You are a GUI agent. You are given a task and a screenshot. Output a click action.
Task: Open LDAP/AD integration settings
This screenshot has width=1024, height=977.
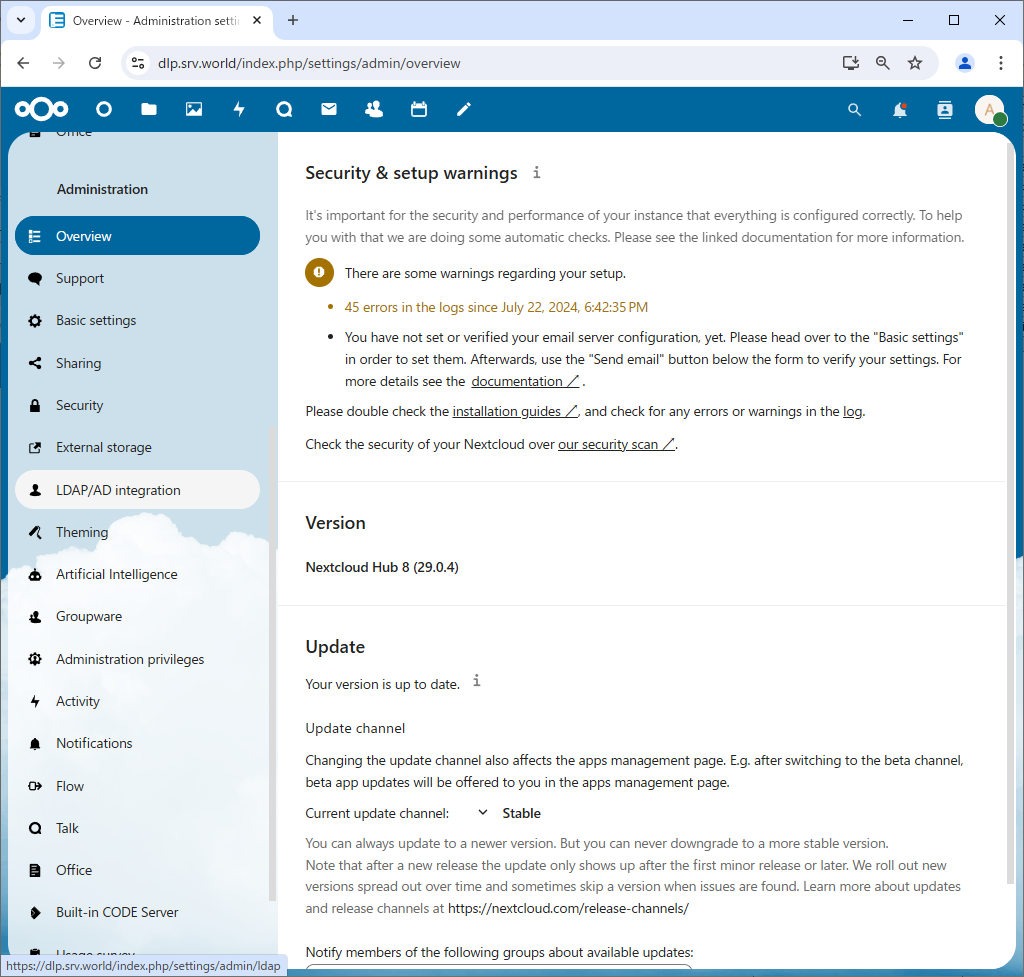[137, 490]
